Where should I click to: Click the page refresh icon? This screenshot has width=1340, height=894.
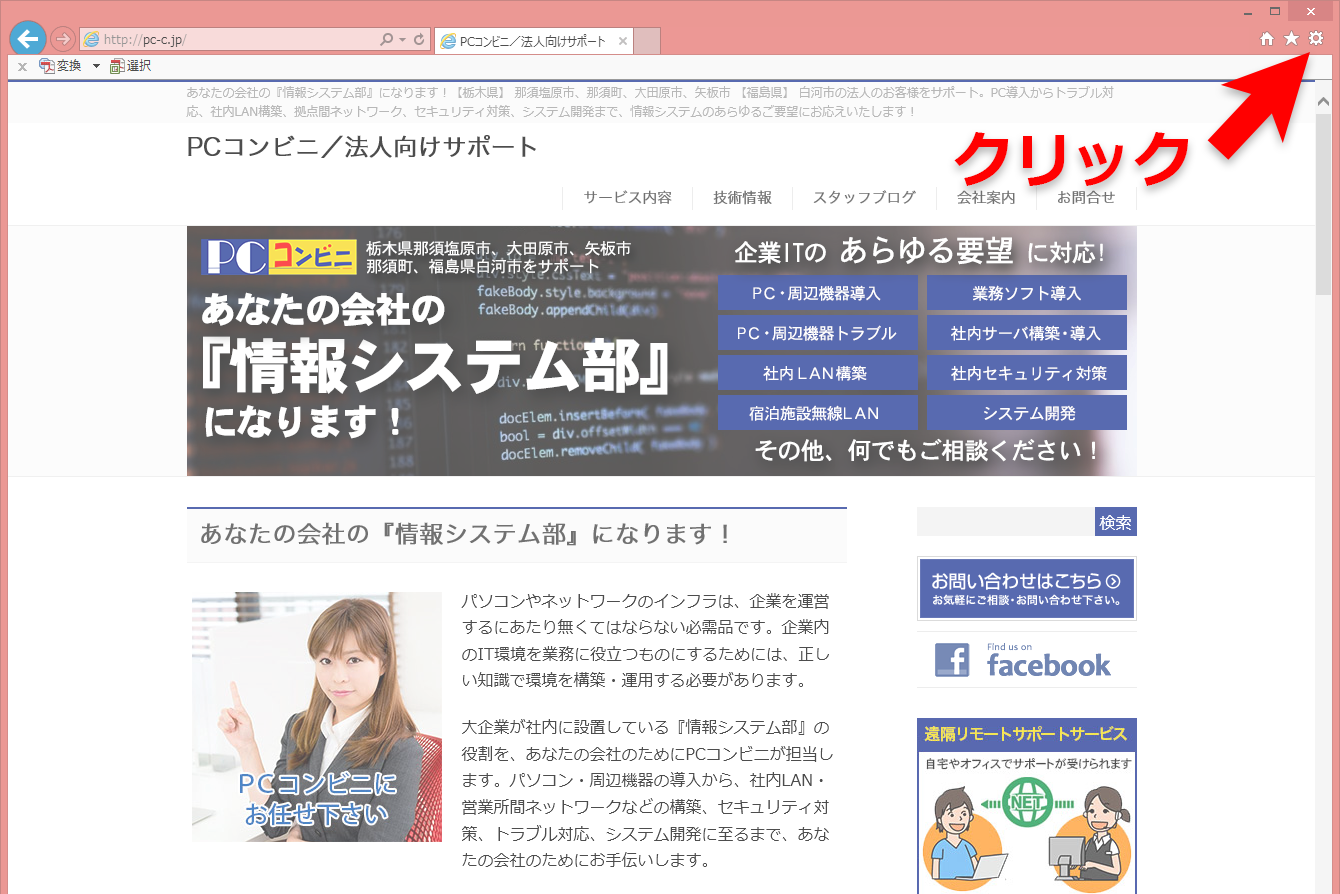419,40
